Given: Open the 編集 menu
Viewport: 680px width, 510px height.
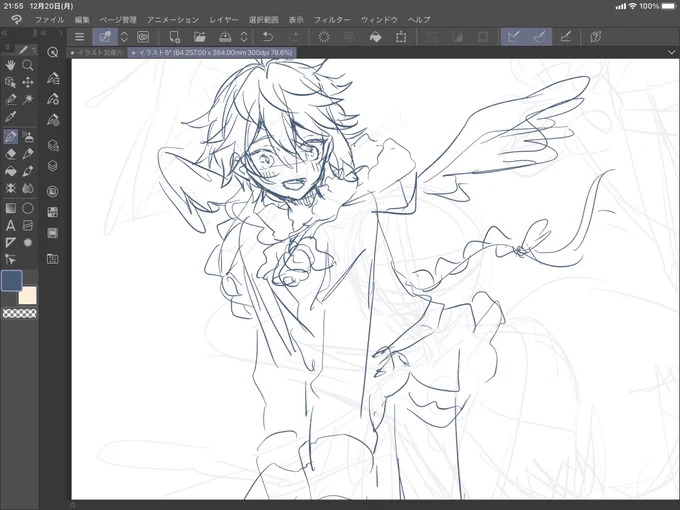Looking at the screenshot, I should (x=82, y=20).
